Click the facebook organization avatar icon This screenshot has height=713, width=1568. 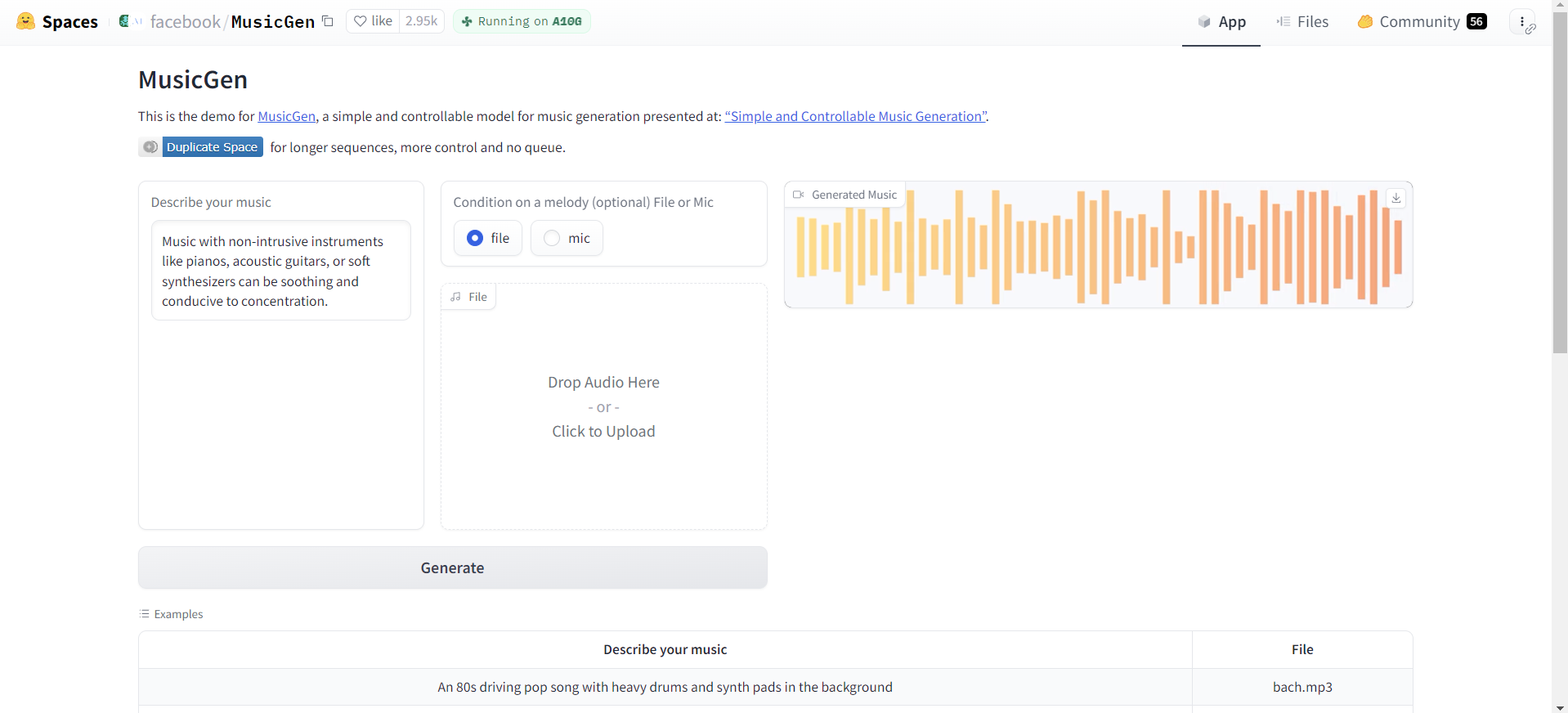(124, 21)
